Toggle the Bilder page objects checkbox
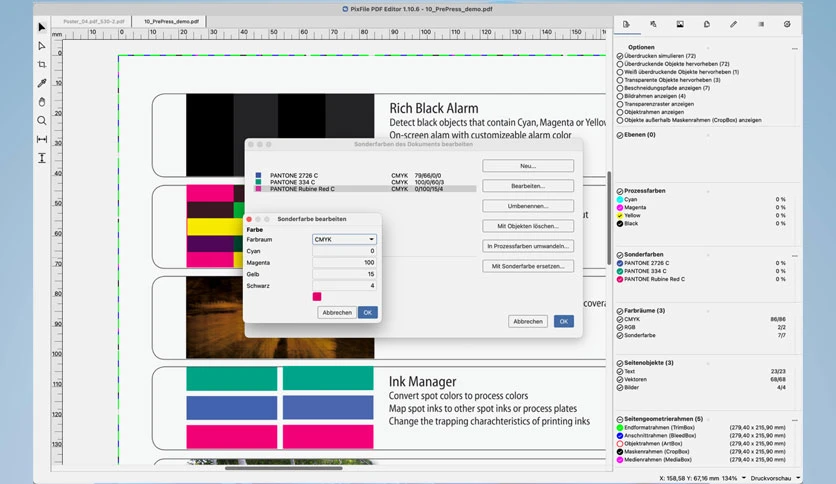Screen dimensions: 836x484 (x=620, y=388)
